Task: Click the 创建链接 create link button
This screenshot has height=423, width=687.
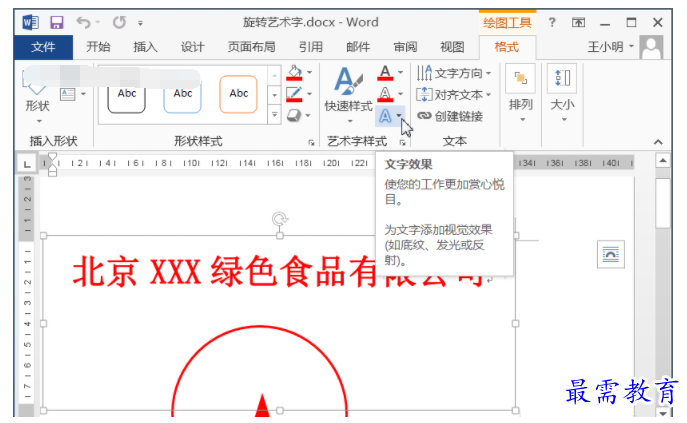Action: (x=450, y=116)
